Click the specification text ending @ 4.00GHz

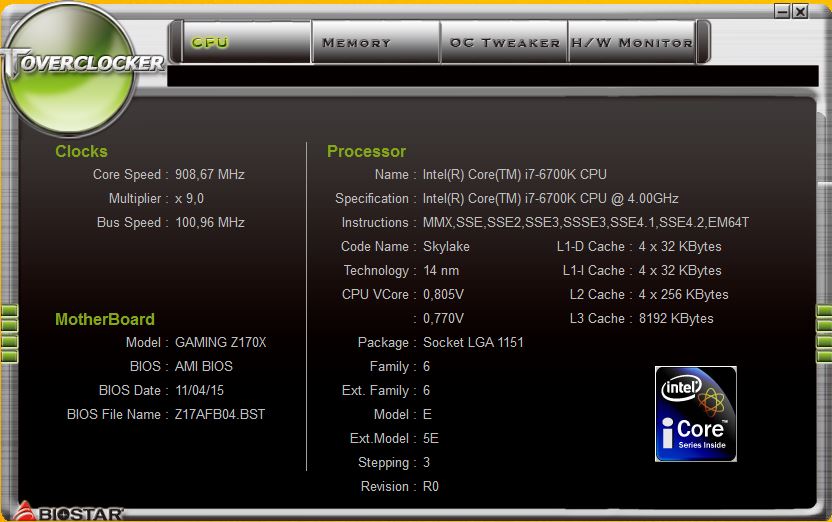tap(551, 199)
